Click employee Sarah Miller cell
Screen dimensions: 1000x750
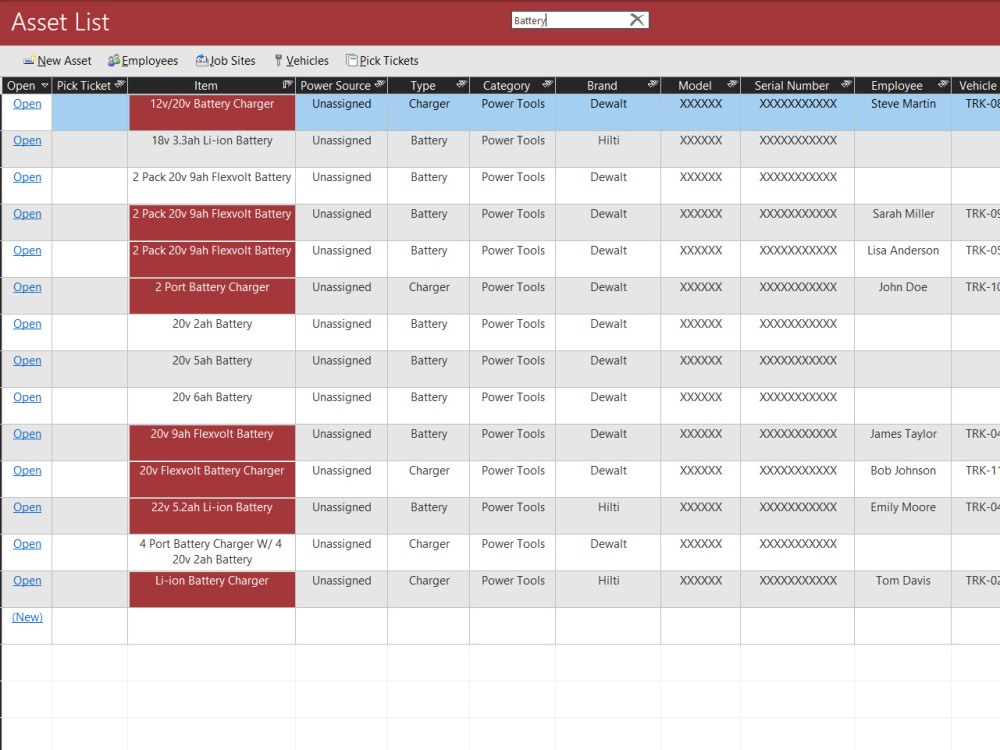coord(902,223)
